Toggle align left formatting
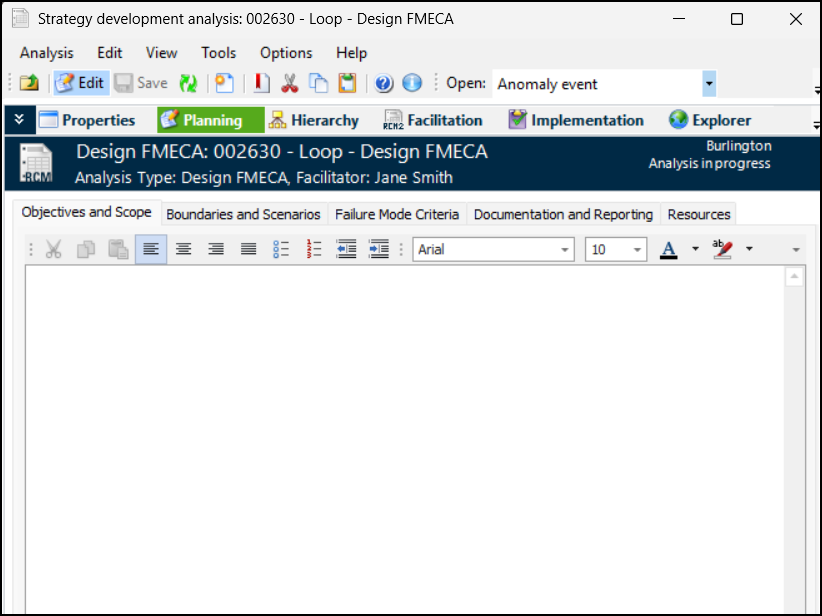The height and width of the screenshot is (616, 822). (x=151, y=249)
